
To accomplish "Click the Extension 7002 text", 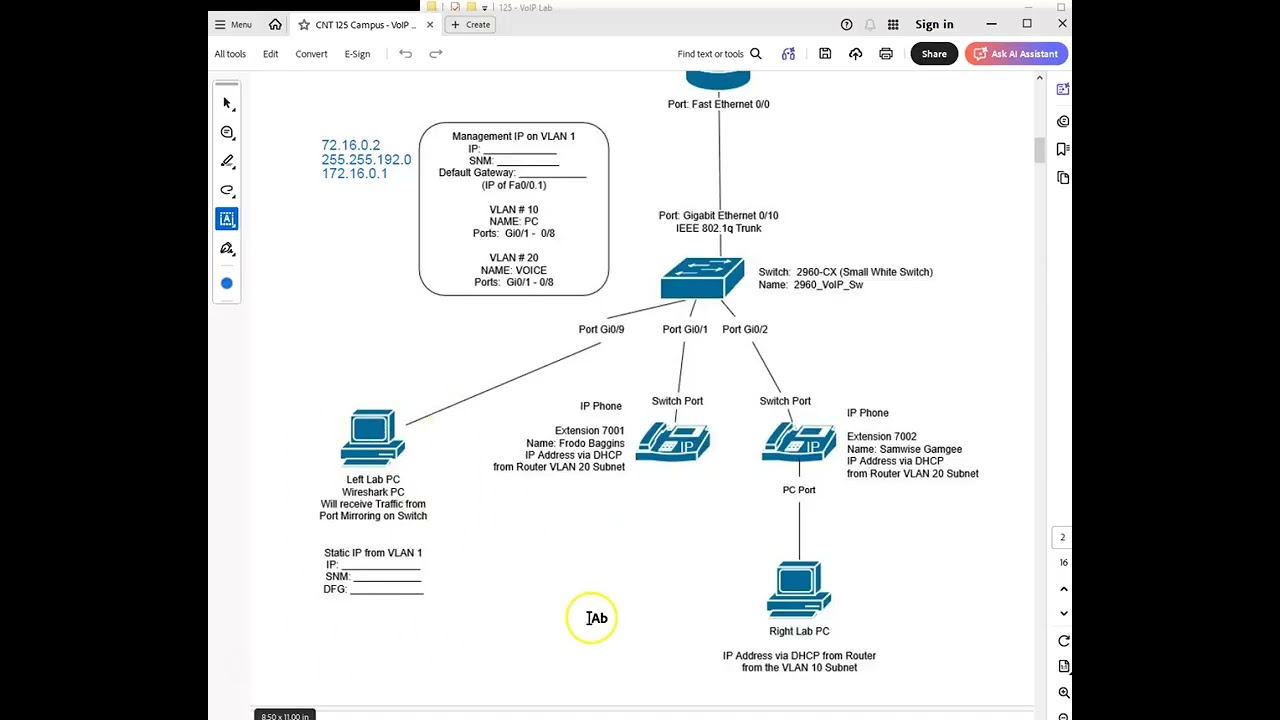I will click(x=881, y=437).
